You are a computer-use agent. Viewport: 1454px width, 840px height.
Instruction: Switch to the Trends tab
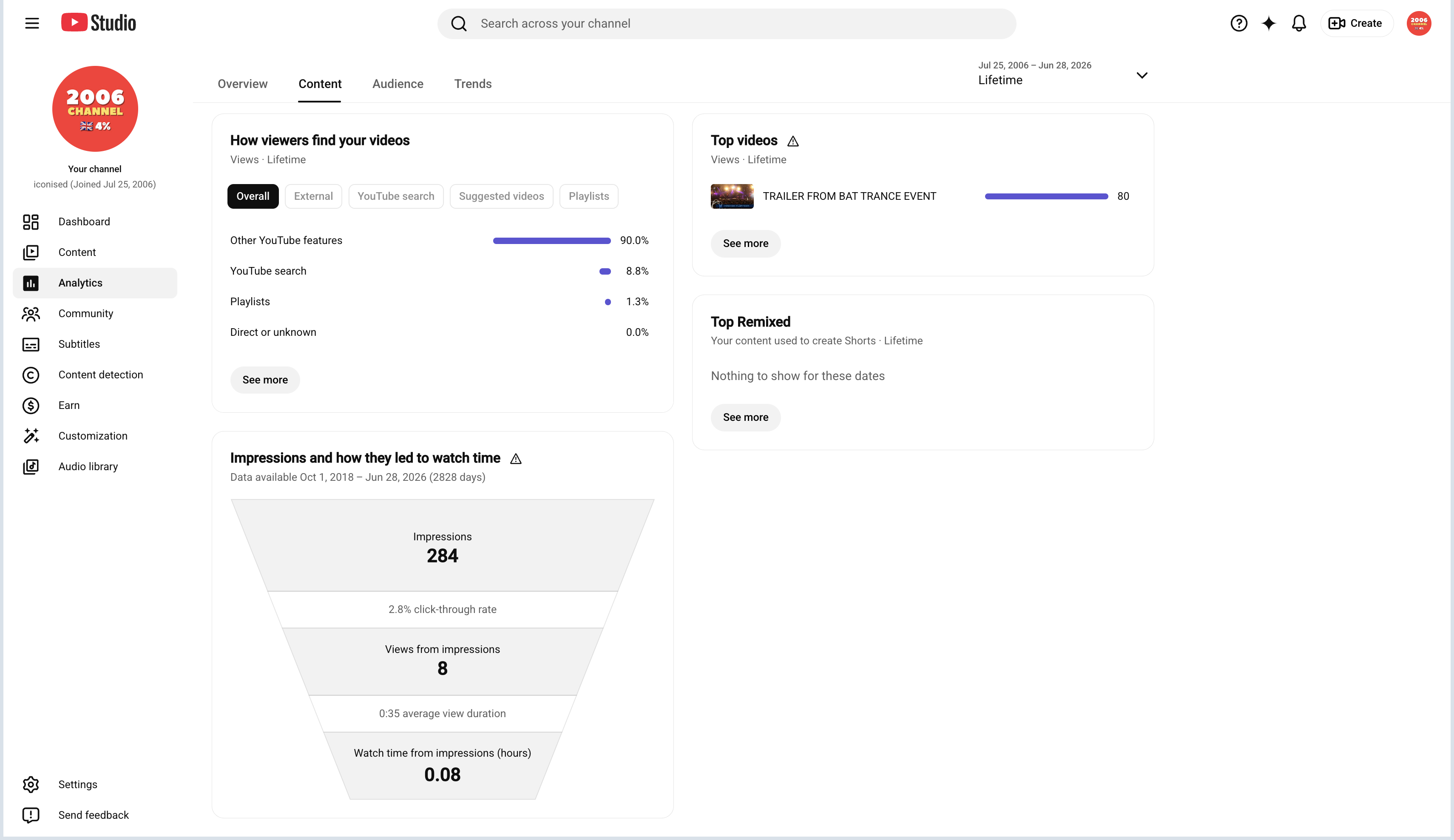pyautogui.click(x=473, y=84)
